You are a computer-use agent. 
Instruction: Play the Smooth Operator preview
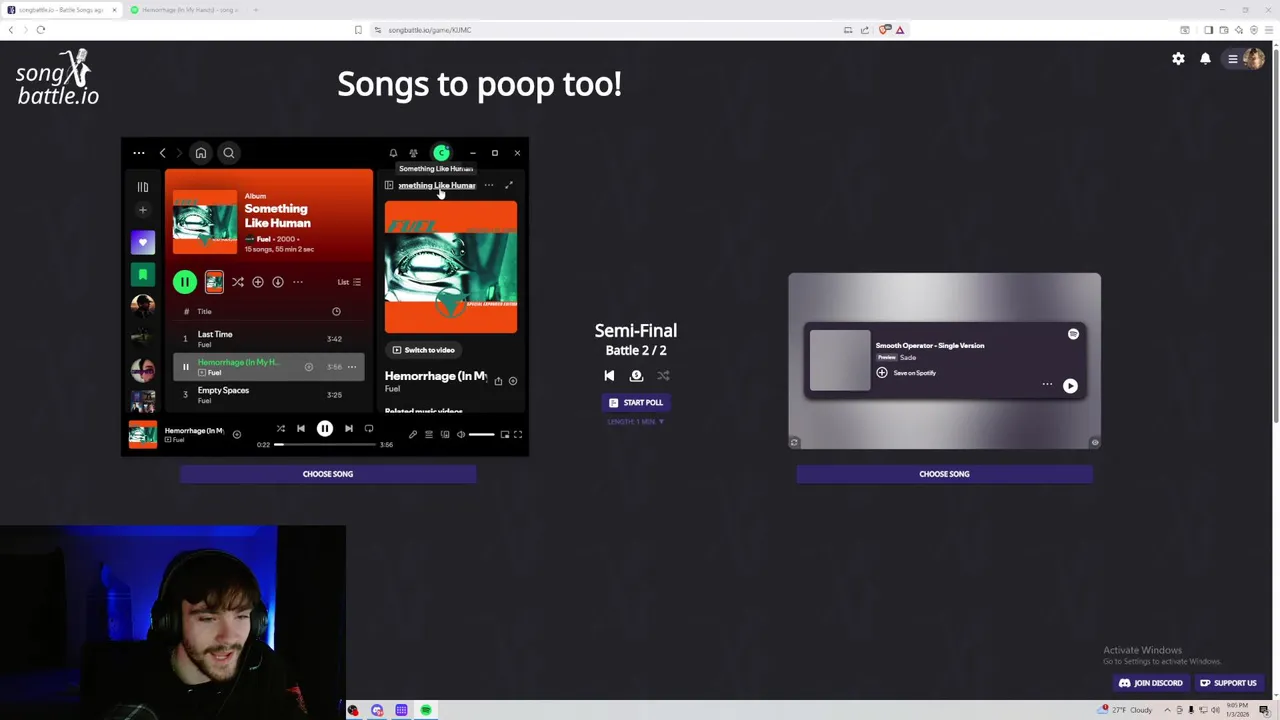[1070, 386]
